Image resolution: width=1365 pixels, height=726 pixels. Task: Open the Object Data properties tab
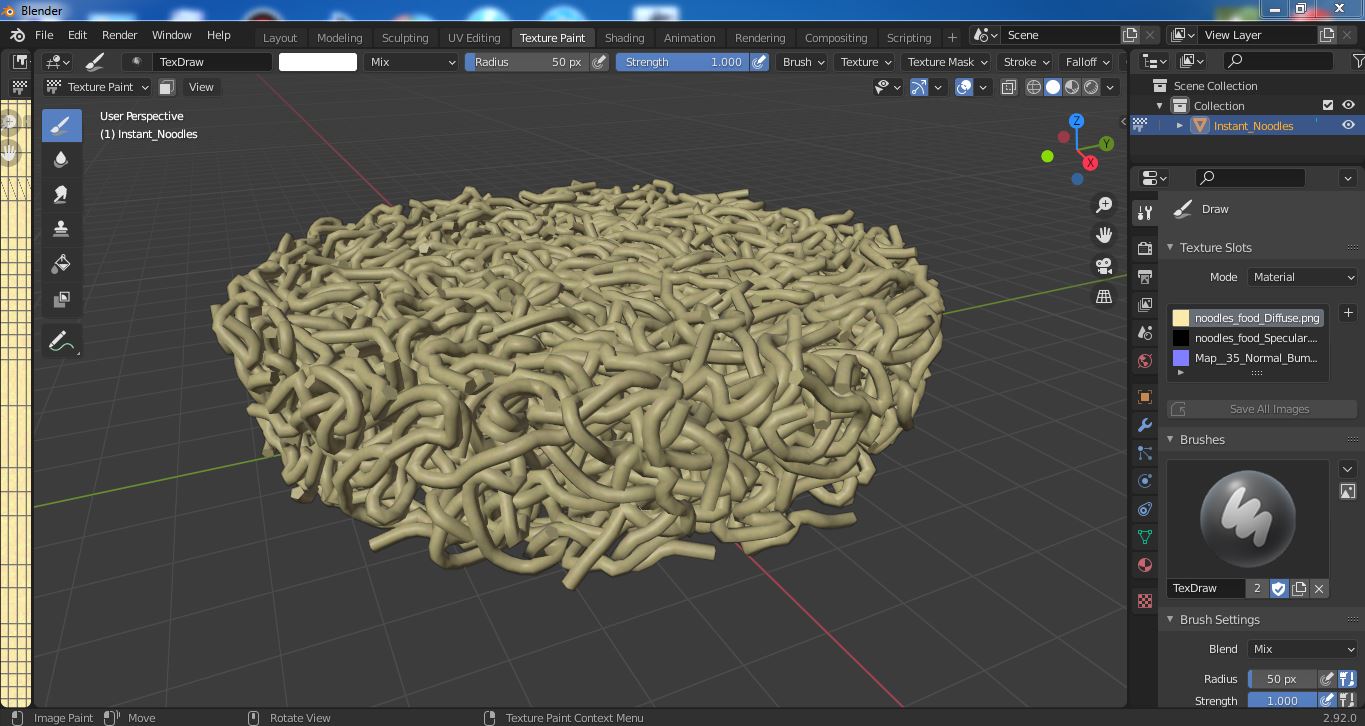tap(1145, 537)
